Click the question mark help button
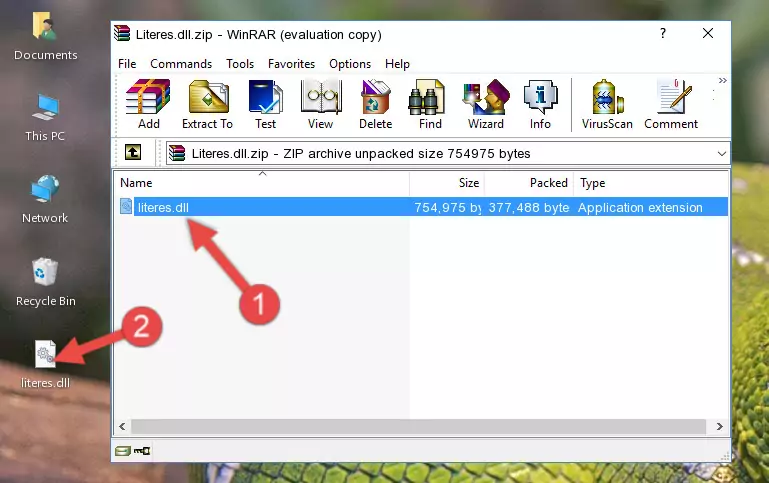This screenshot has height=483, width=769. [663, 33]
